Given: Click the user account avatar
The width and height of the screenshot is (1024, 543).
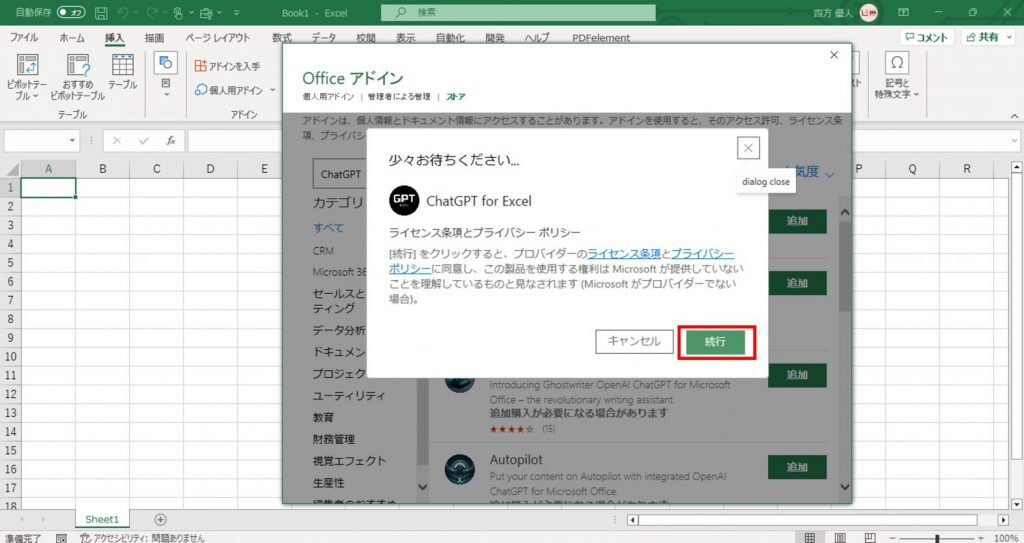Looking at the screenshot, I should [869, 12].
